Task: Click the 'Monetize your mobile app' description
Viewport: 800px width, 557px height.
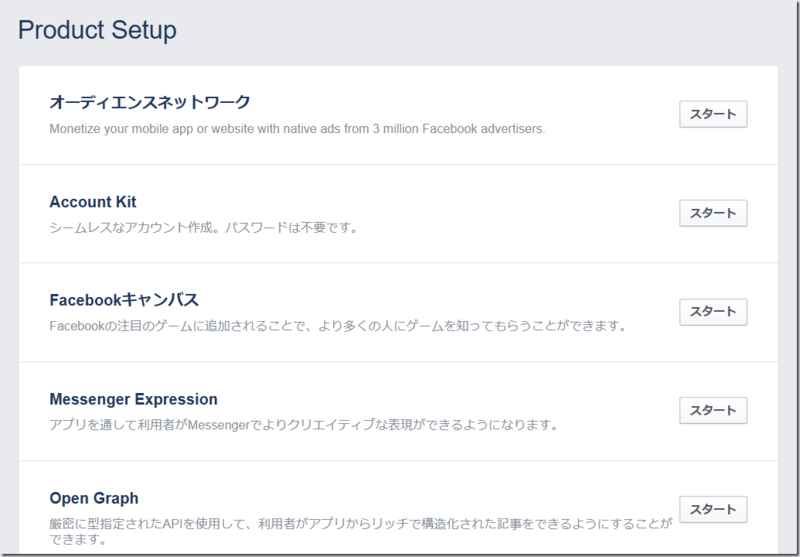Action: pyautogui.click(x=297, y=128)
